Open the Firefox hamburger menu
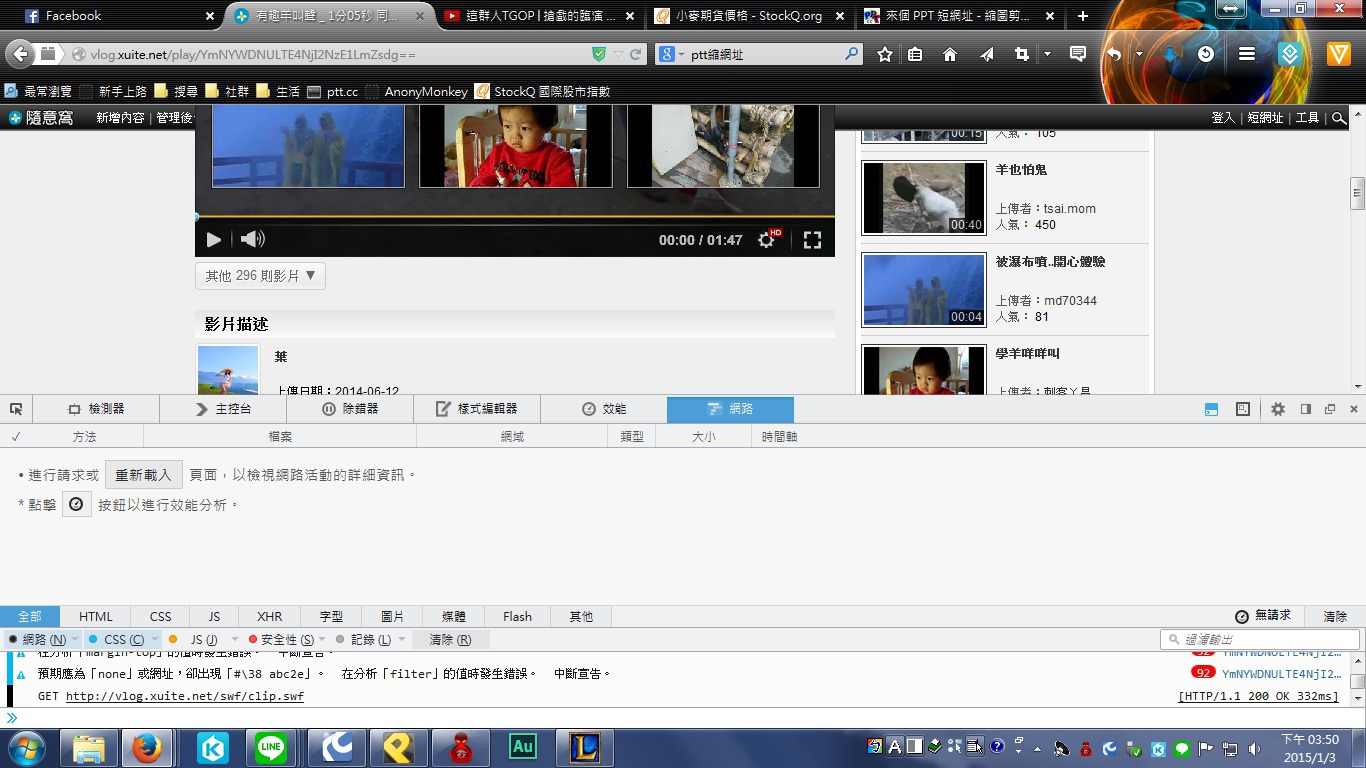Image resolution: width=1366 pixels, height=768 pixels. (1246, 55)
